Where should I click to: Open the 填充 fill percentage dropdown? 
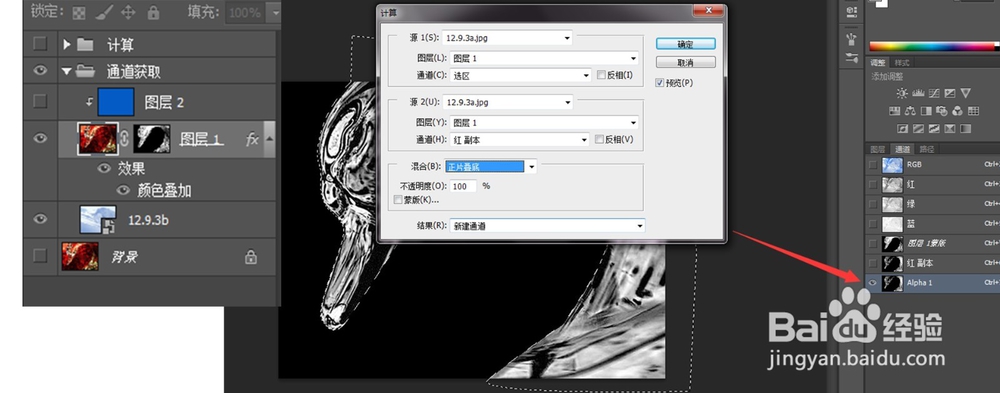[x=275, y=12]
